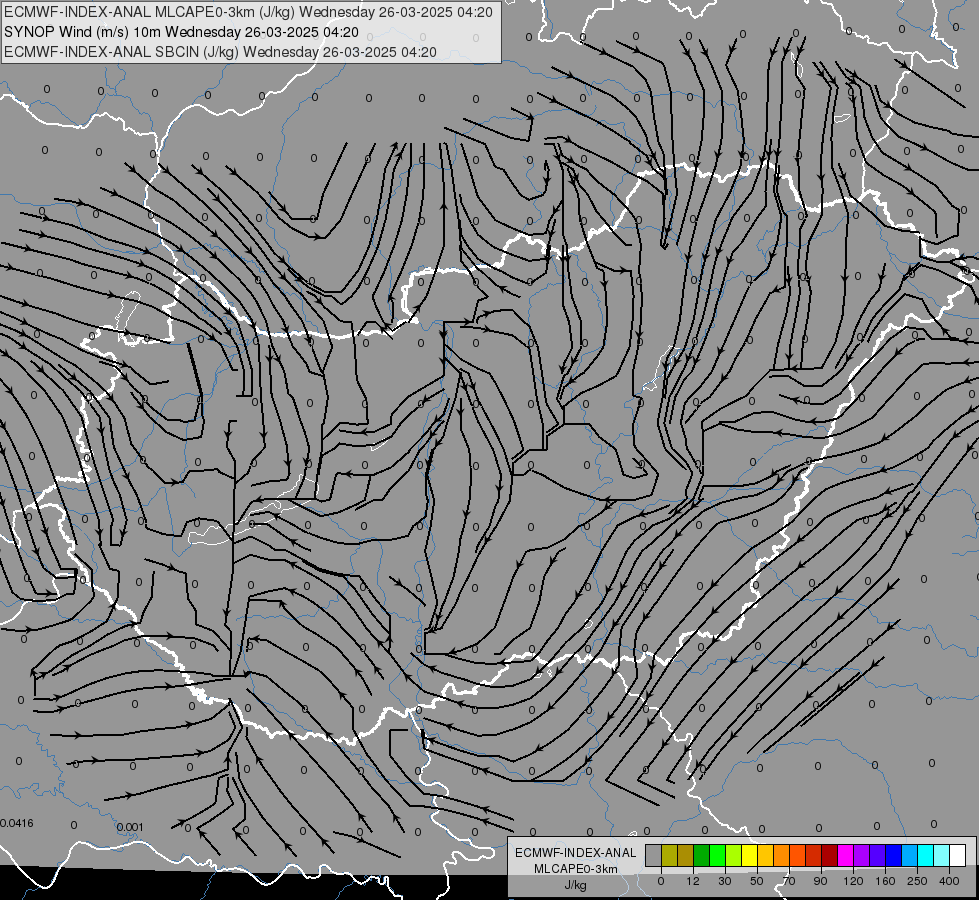Click the magenta legend swatch

click(845, 855)
